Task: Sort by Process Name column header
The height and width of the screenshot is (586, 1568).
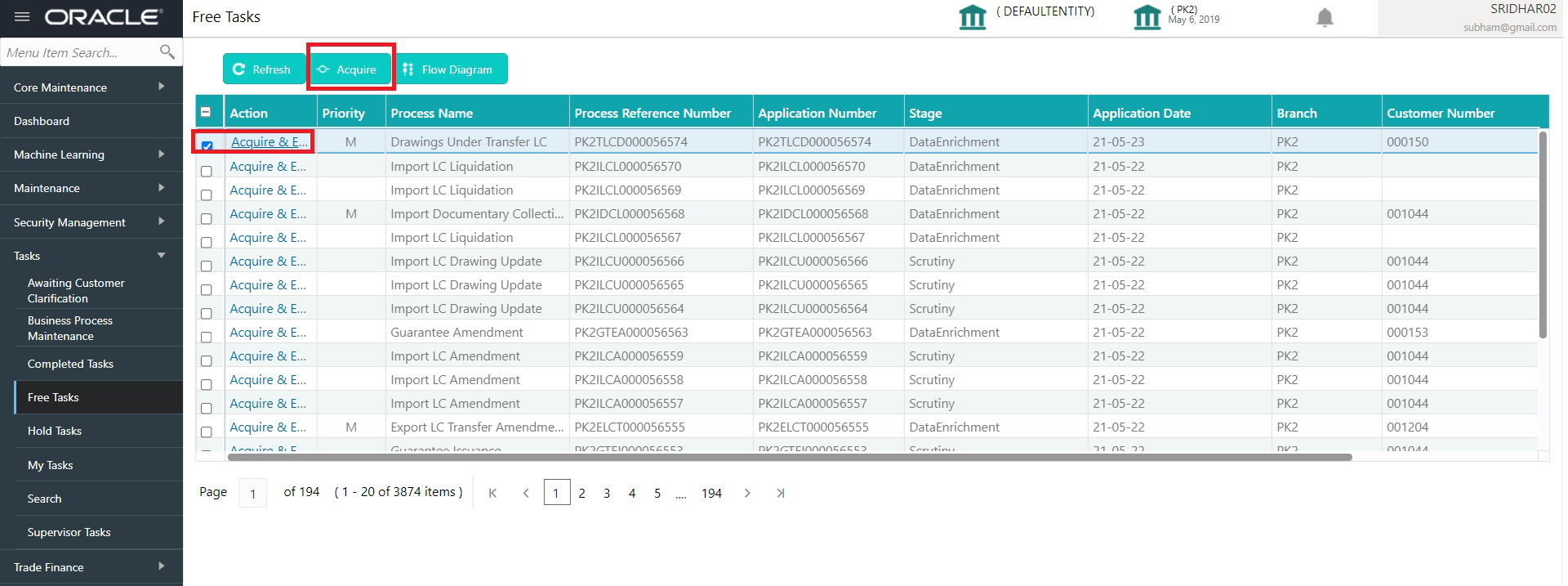Action: pos(477,113)
